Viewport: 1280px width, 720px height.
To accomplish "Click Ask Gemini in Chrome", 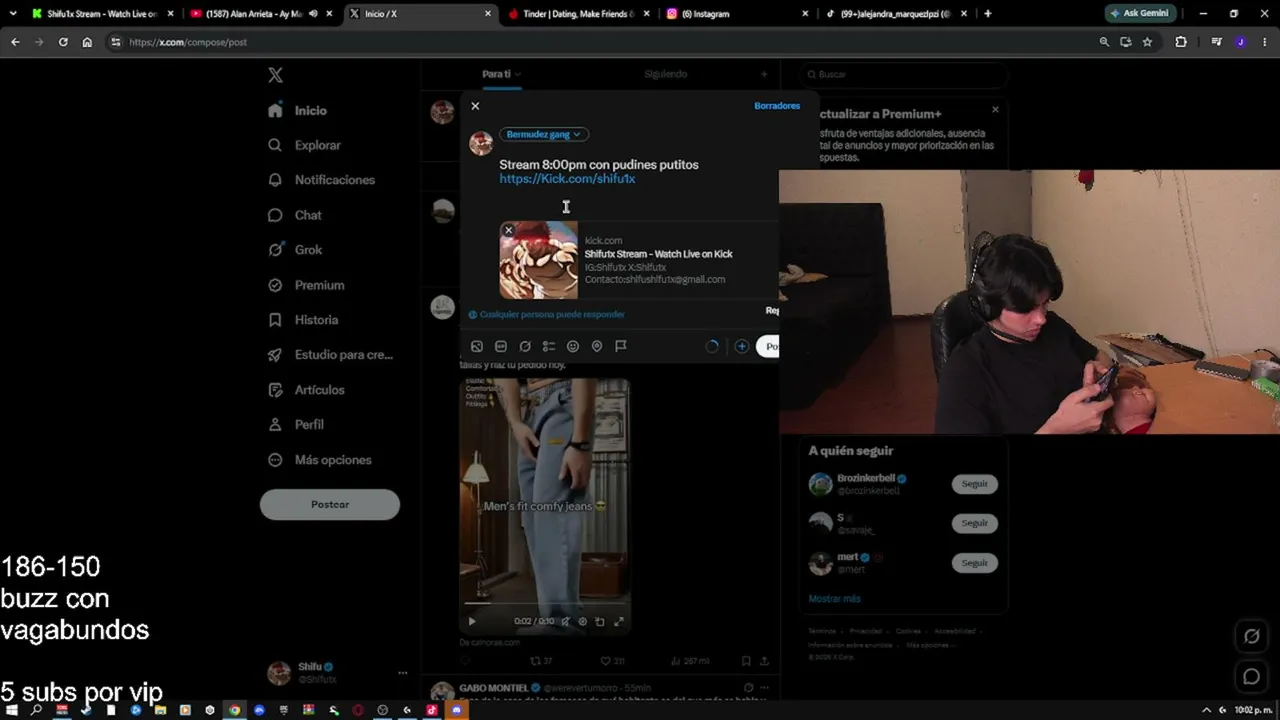I will coord(1139,14).
